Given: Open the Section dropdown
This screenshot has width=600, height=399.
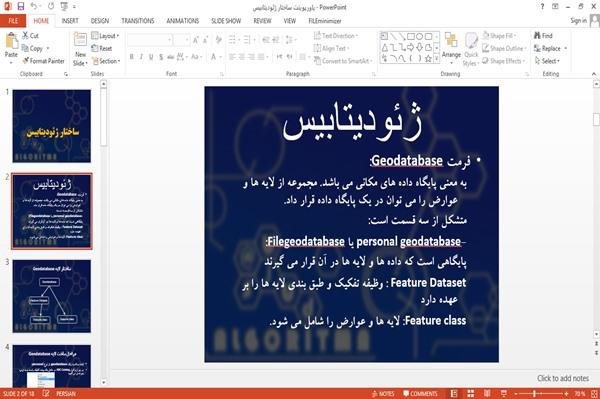Looking at the screenshot, I should [106, 61].
